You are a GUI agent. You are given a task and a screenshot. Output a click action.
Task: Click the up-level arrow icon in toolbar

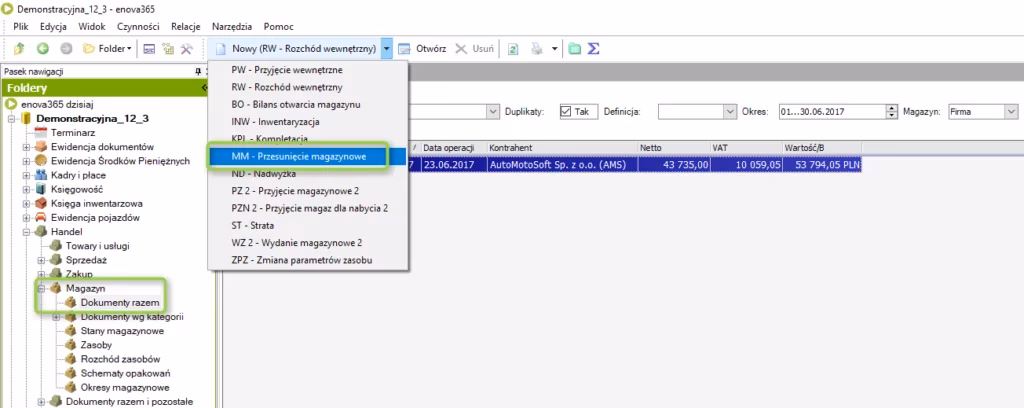tap(20, 48)
